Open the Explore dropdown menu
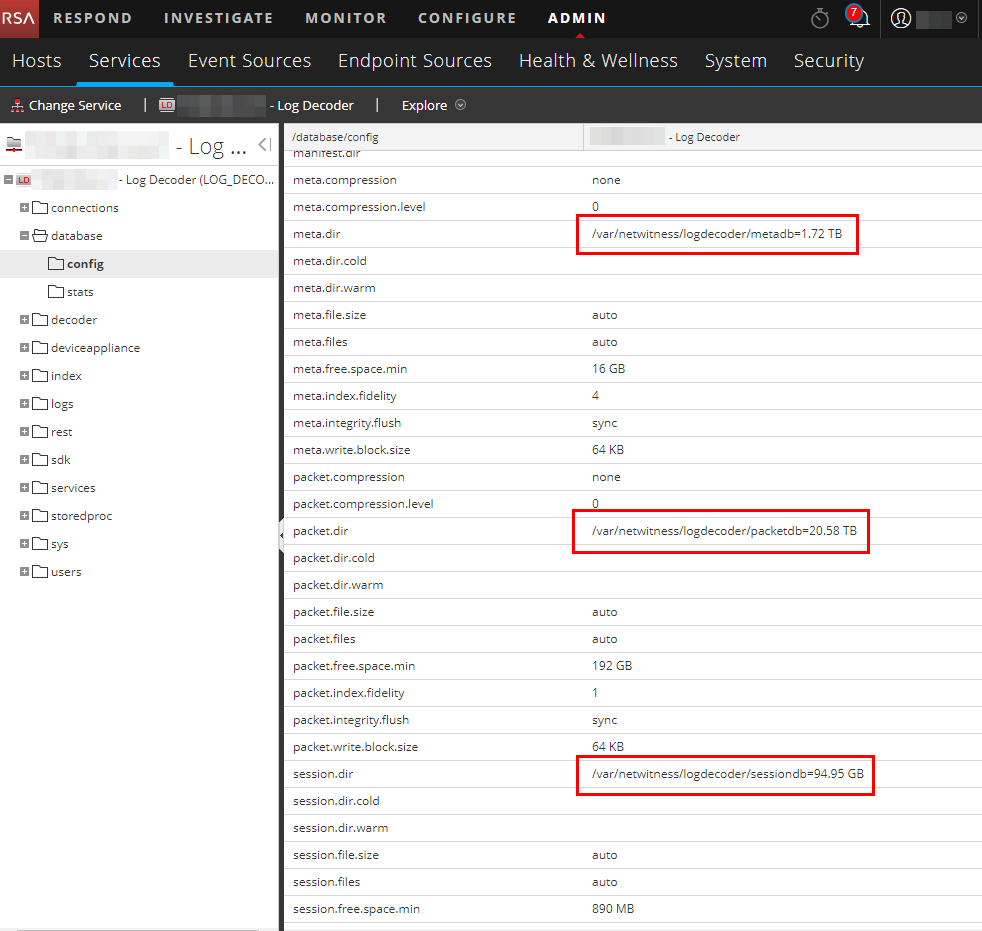Viewport: 982px width, 931px height. (433, 105)
